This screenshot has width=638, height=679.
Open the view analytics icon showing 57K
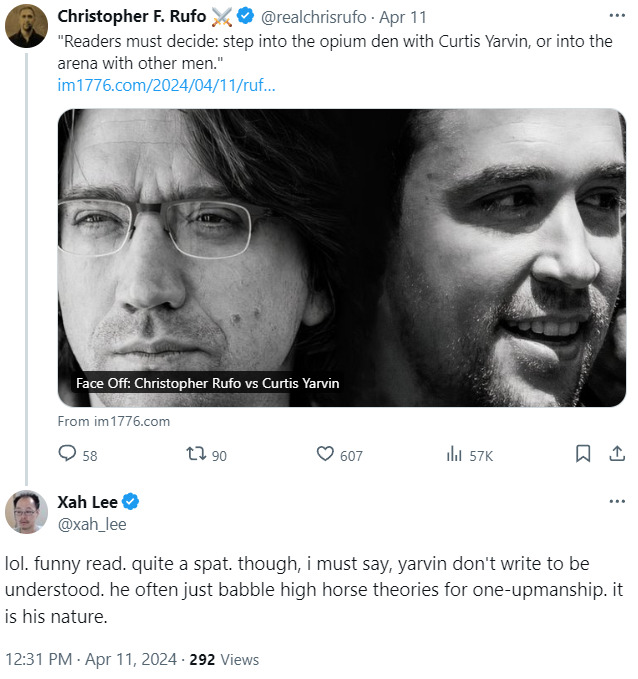454,454
